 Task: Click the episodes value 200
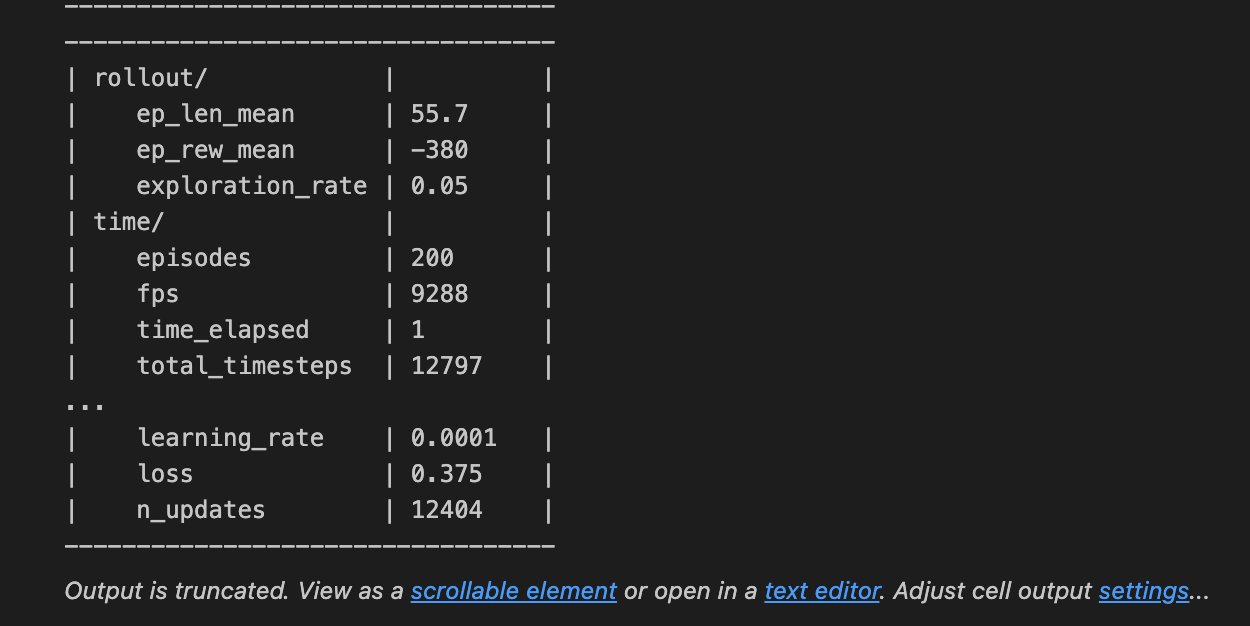coord(432,258)
